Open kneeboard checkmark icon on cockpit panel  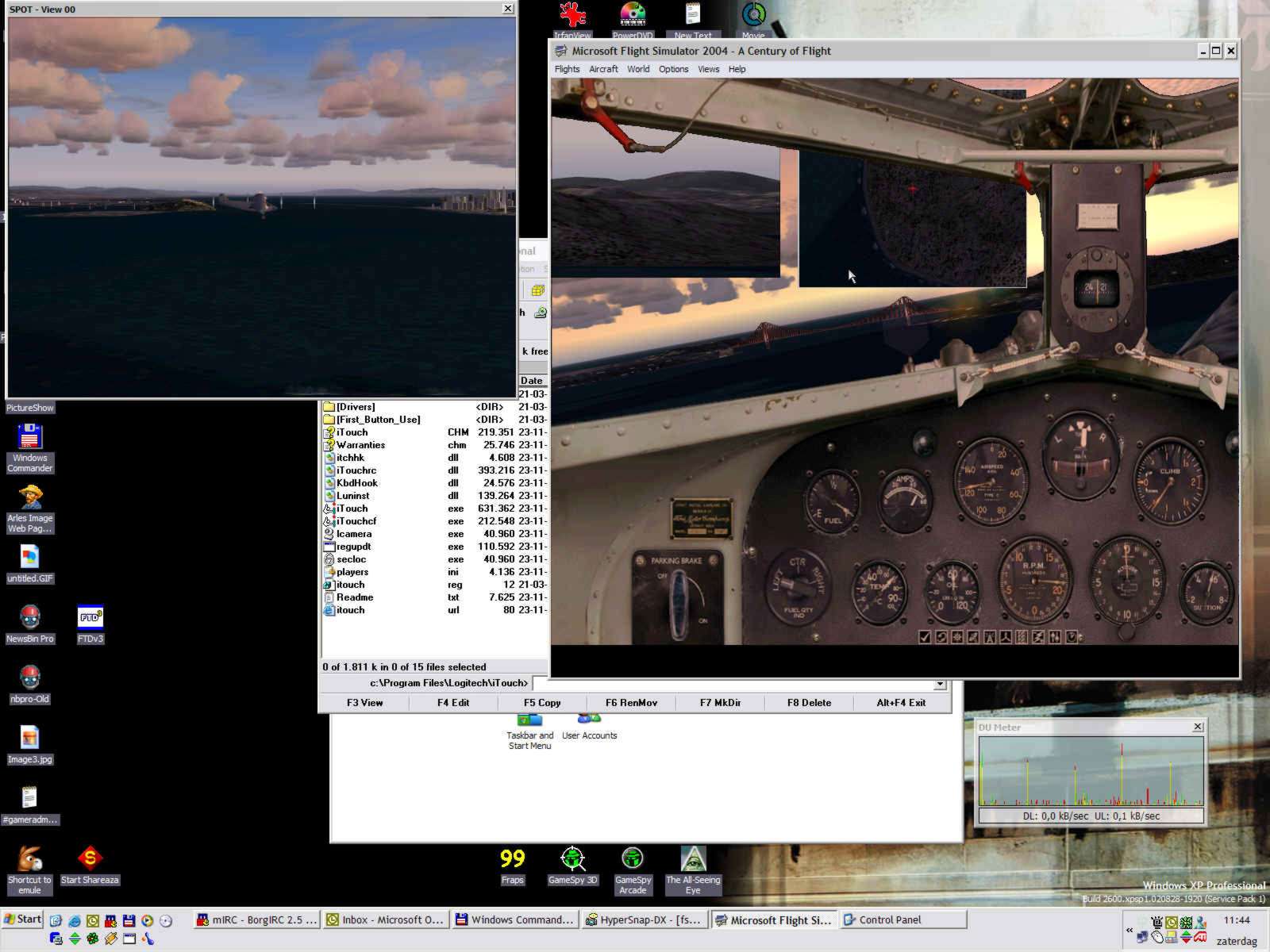tap(925, 637)
